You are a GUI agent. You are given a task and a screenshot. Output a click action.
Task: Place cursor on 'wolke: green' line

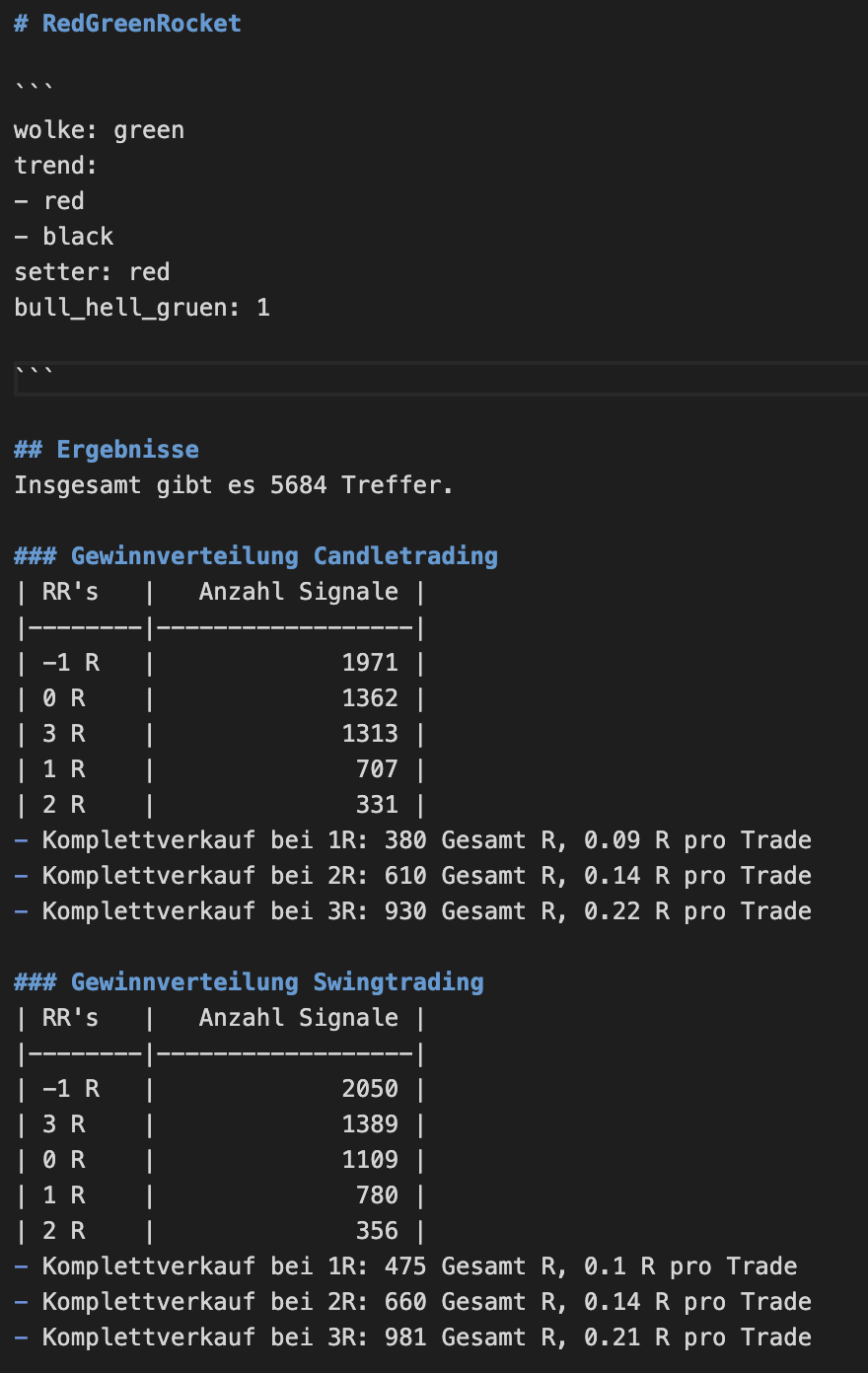point(99,130)
